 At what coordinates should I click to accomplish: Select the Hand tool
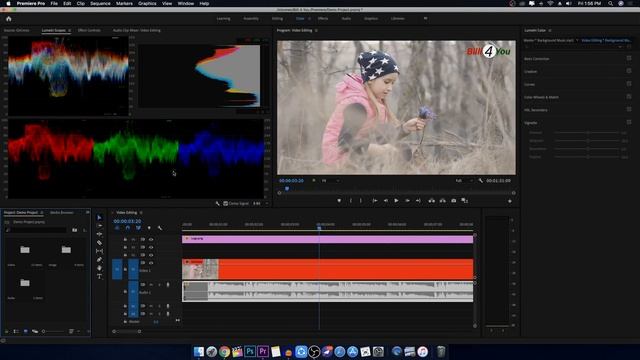(x=99, y=268)
